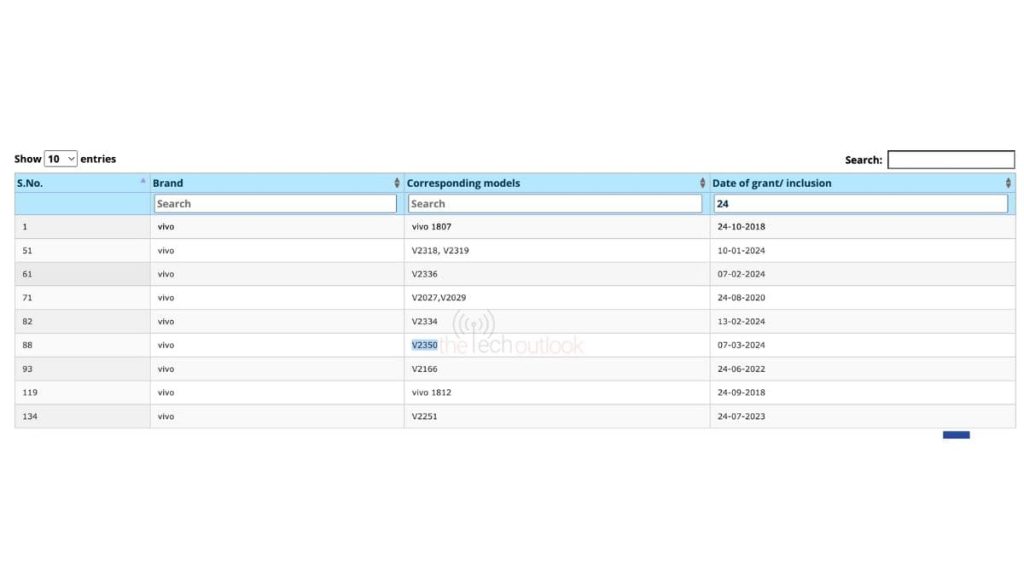1024x576 pixels.
Task: Click the Brand column sort arrows icon
Action: (x=397, y=183)
